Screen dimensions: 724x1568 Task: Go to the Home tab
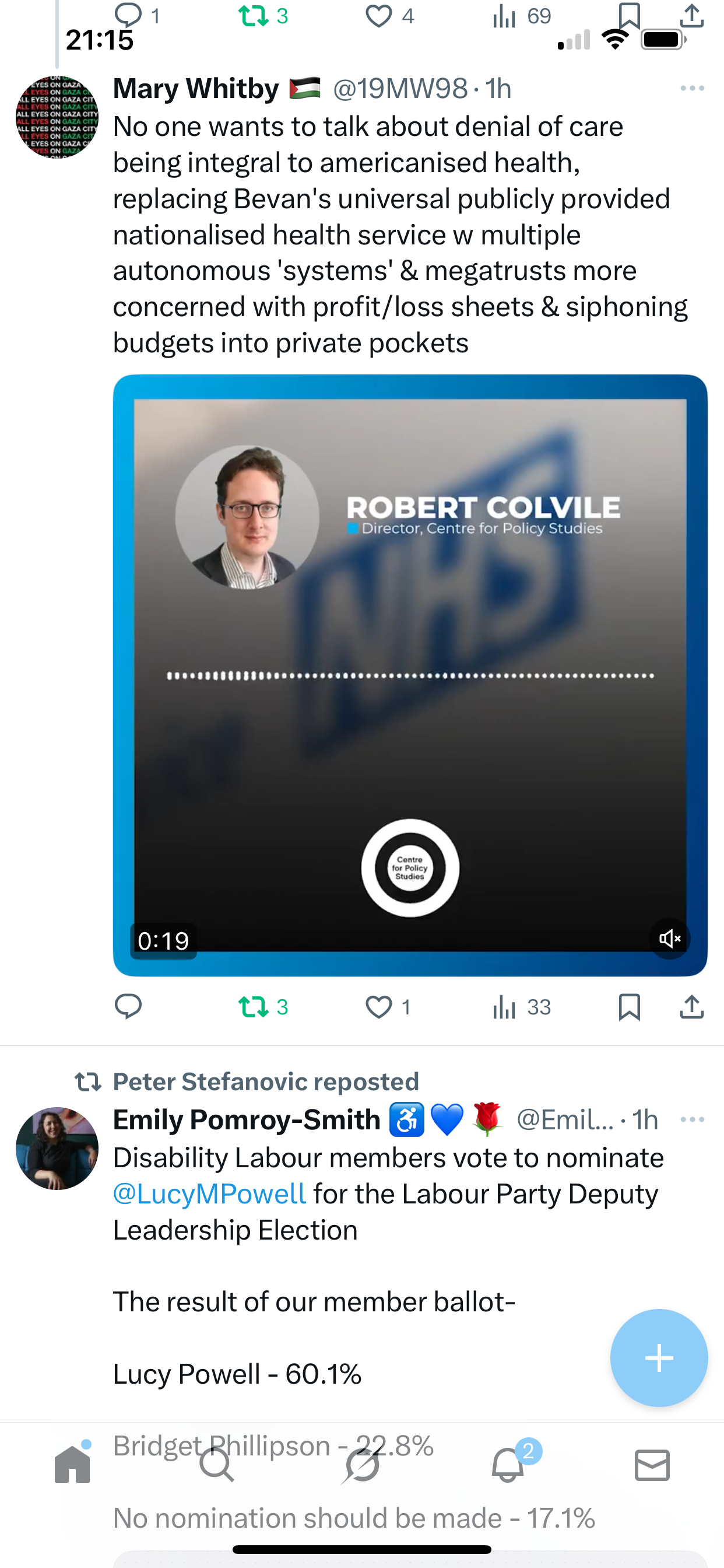[x=72, y=1465]
